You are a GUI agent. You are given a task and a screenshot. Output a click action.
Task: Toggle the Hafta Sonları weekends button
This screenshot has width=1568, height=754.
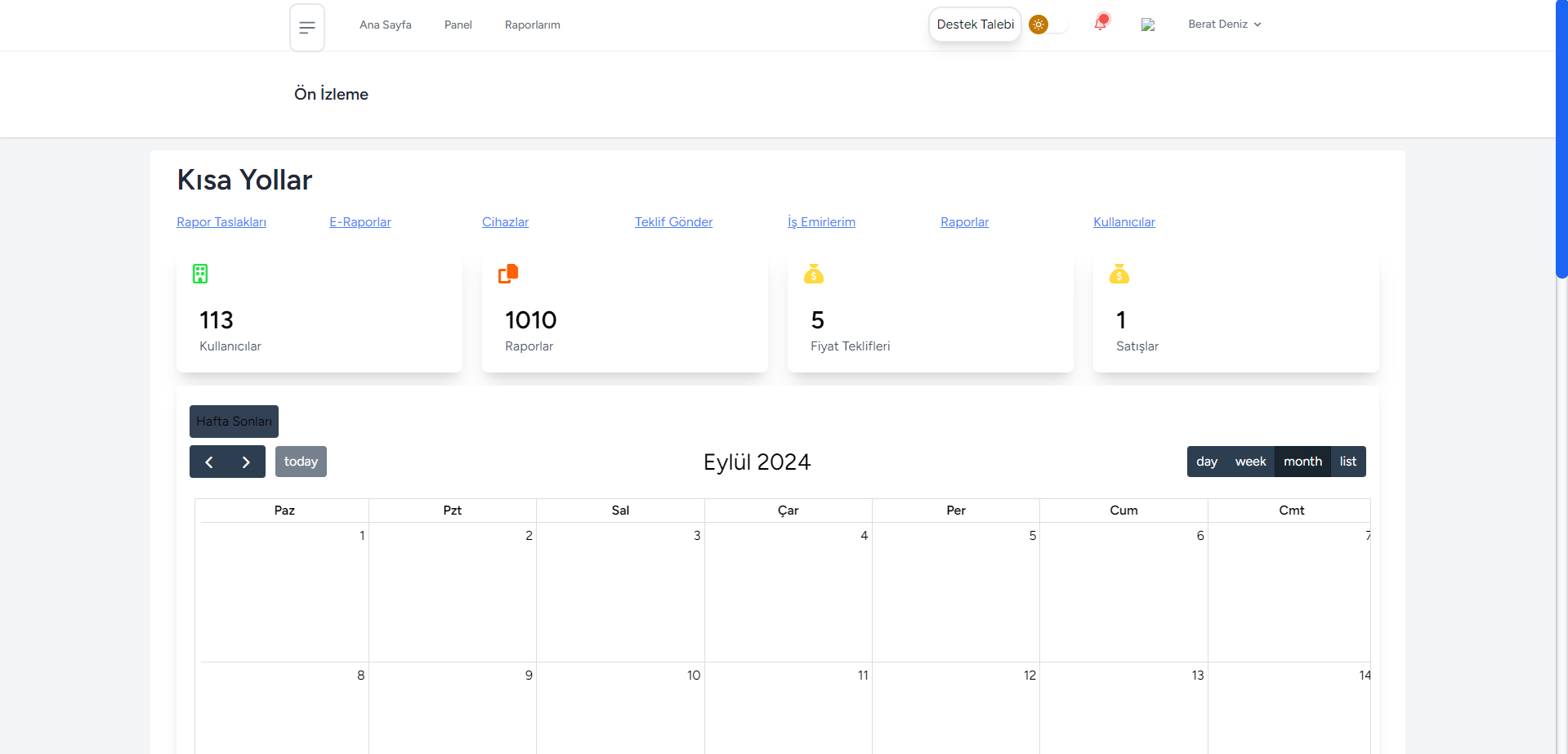click(x=234, y=422)
